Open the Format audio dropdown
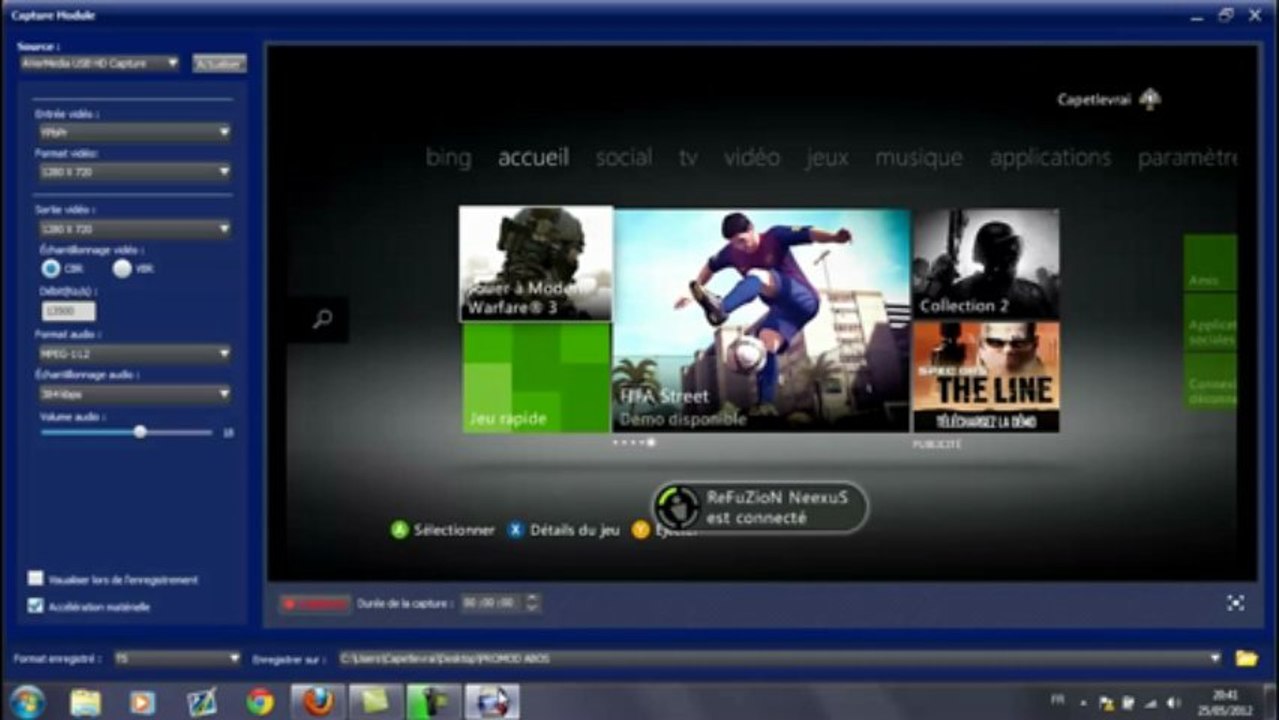Viewport: 1279px width, 720px height. [133, 353]
